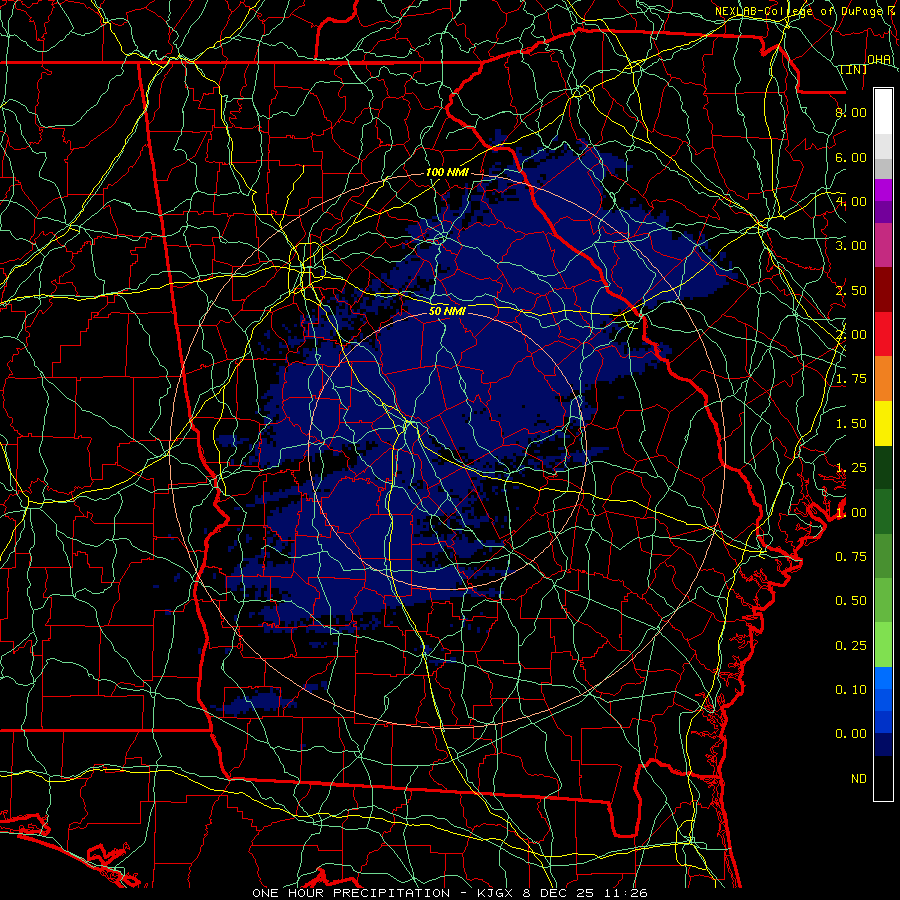Image resolution: width=900 pixels, height=900 pixels.
Task: Click the '1.50' legend value
Action: (851, 424)
